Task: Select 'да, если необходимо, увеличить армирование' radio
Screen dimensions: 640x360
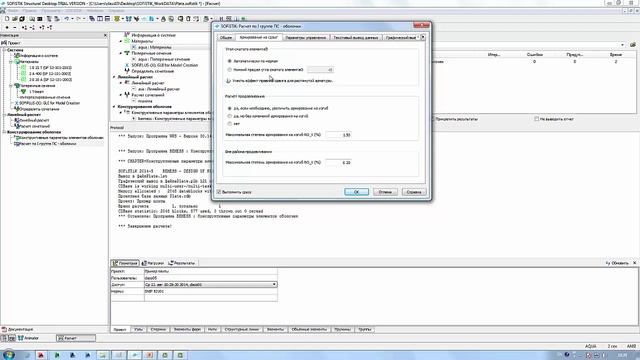Action: pyautogui.click(x=230, y=109)
